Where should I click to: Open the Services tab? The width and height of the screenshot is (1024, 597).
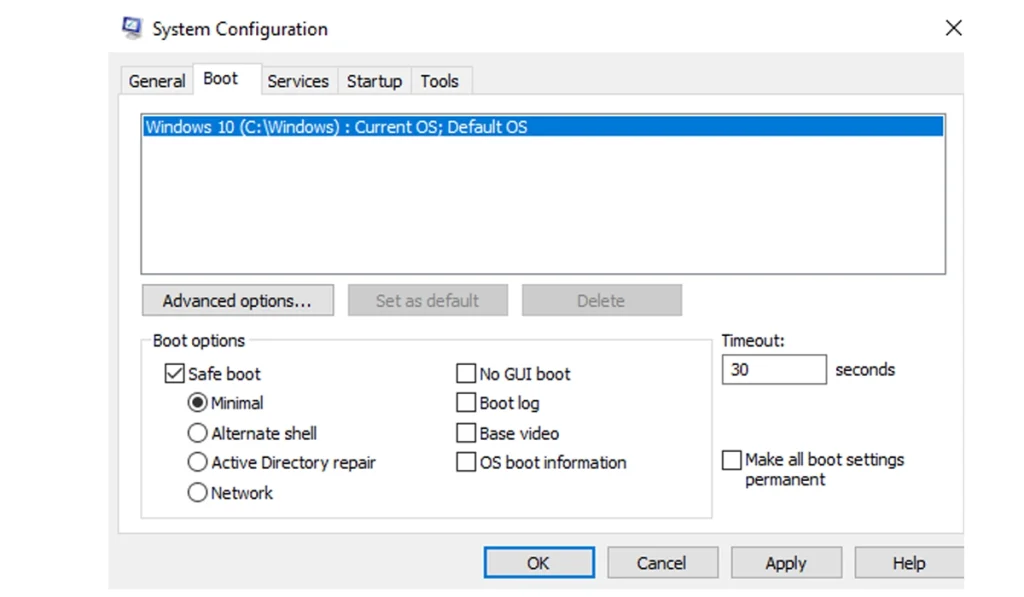click(x=297, y=81)
